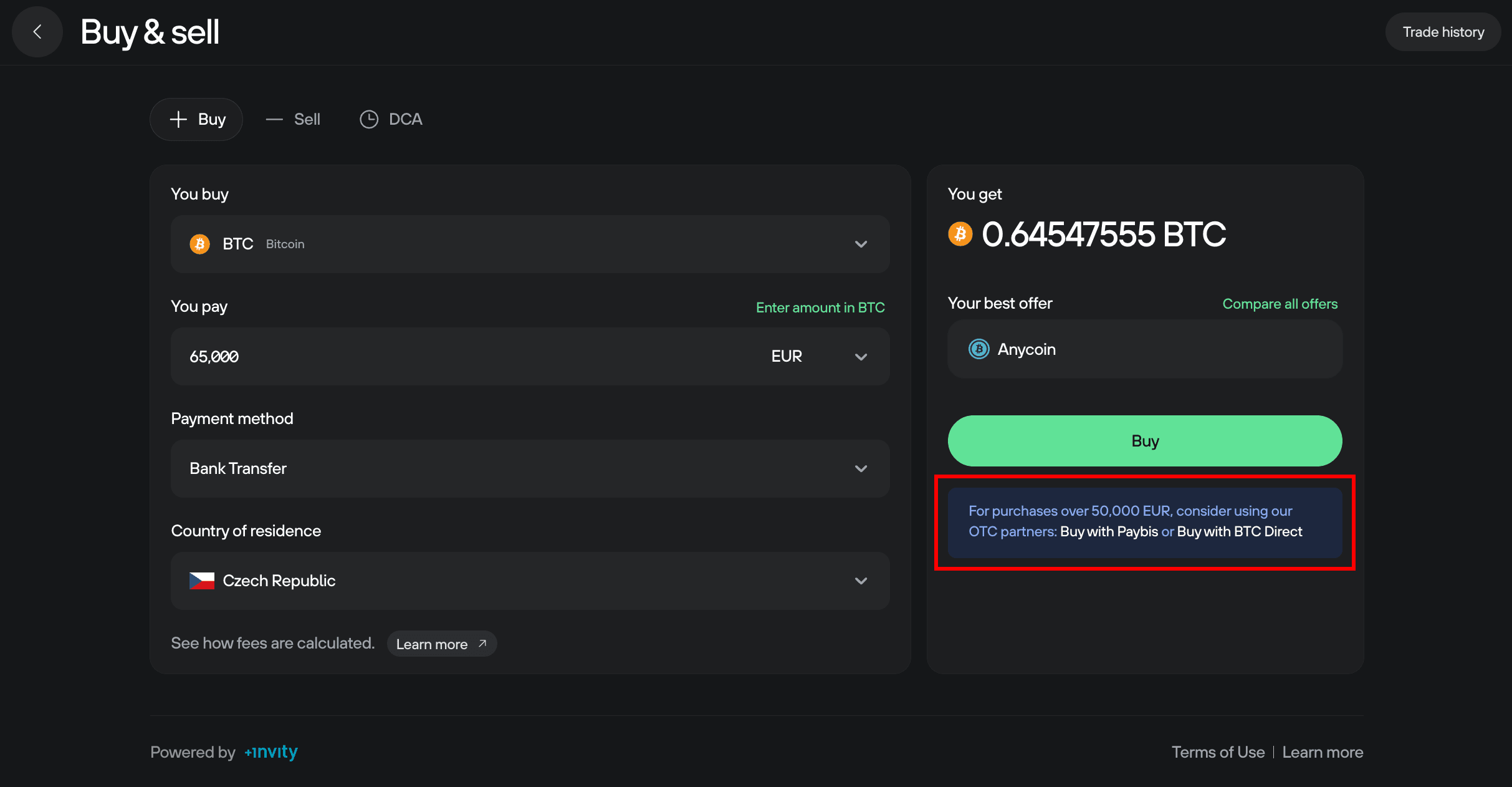This screenshot has width=1512, height=787.
Task: Click the 65,000 amount input field
Action: (436, 357)
